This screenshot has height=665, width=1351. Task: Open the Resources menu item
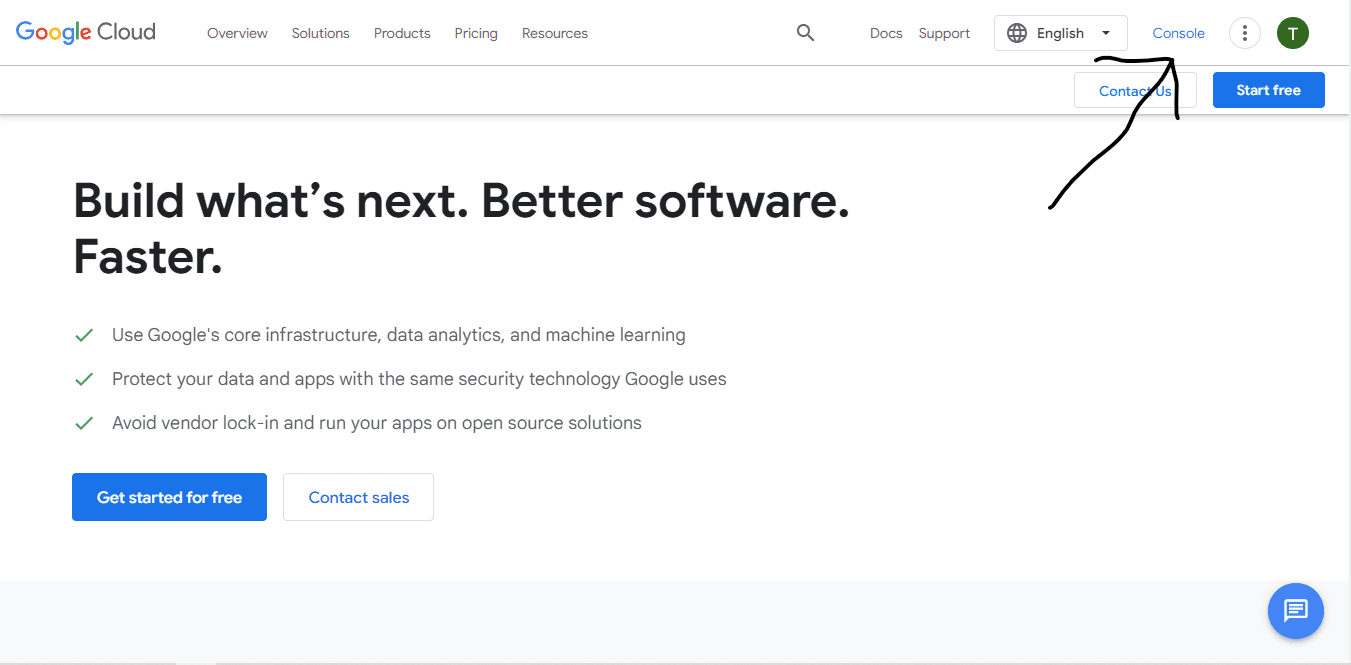tap(555, 33)
